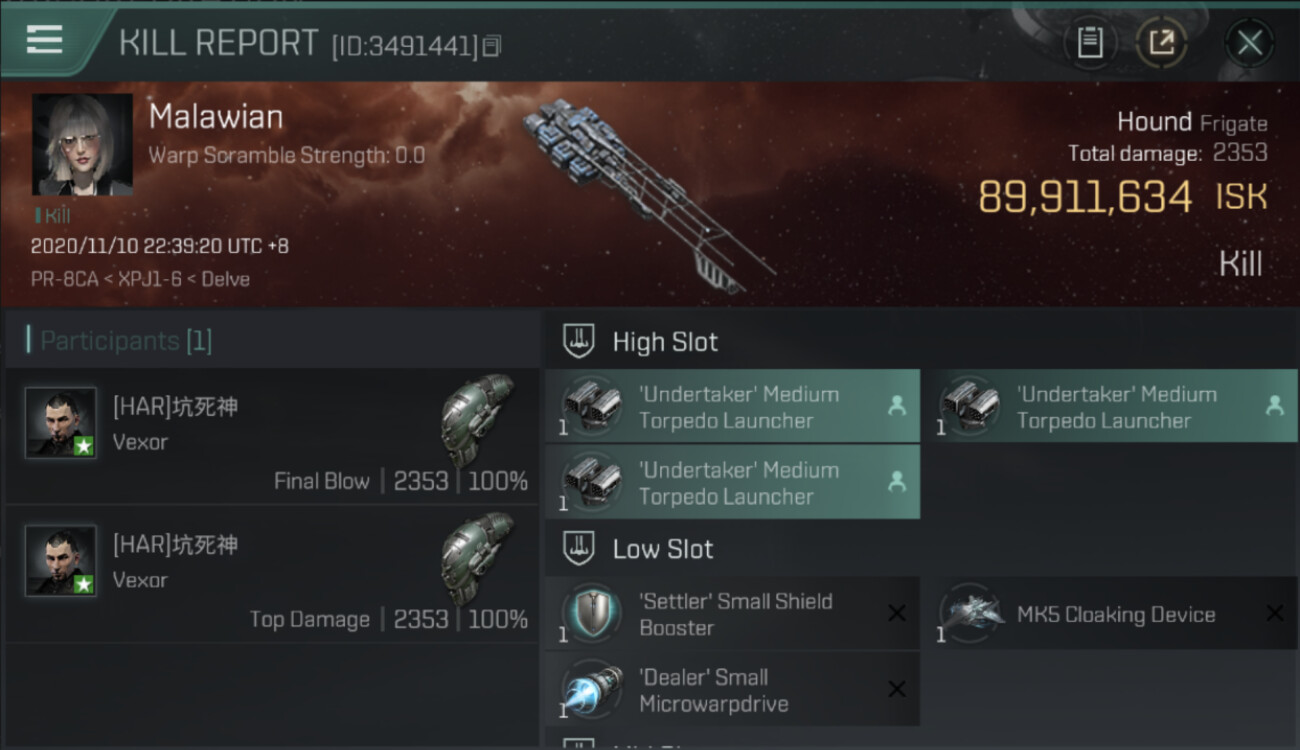1300x750 pixels.
Task: Open the hamburger menu beside Kill Report
Action: pyautogui.click(x=44, y=40)
